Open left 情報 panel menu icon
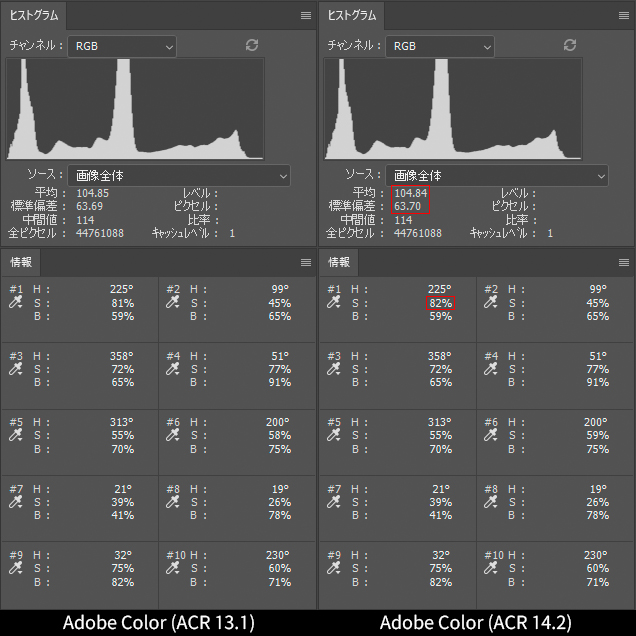Screen dimensions: 636x636 click(306, 262)
